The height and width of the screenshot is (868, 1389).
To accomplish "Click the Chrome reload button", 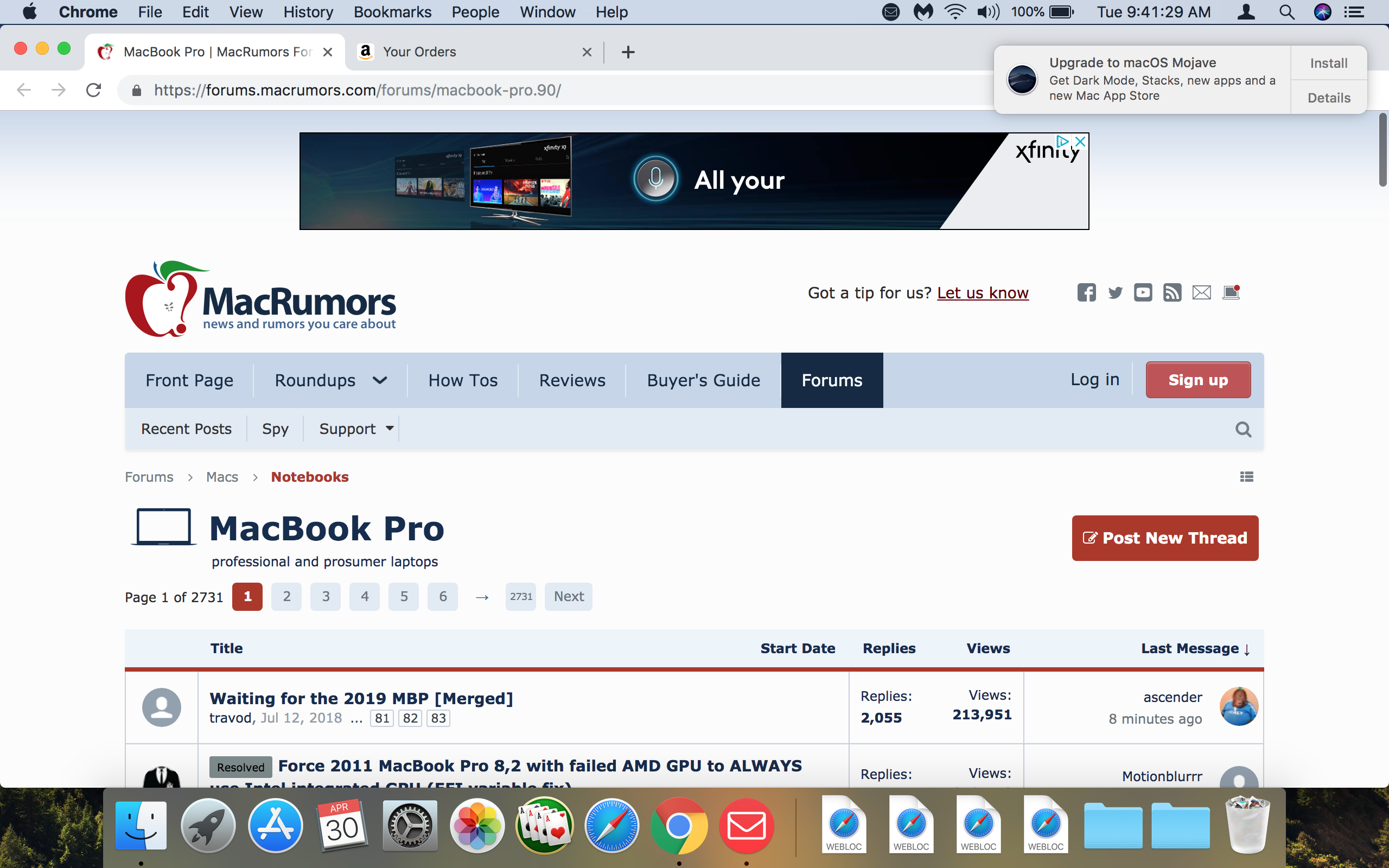I will [93, 90].
